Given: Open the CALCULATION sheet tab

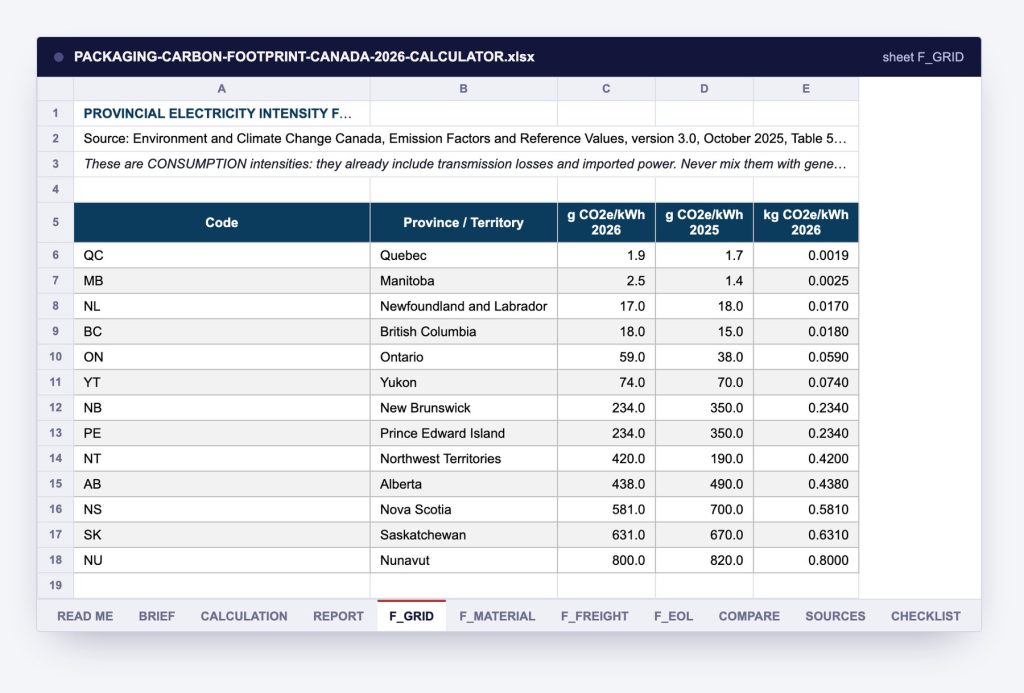Looking at the screenshot, I should [x=244, y=616].
